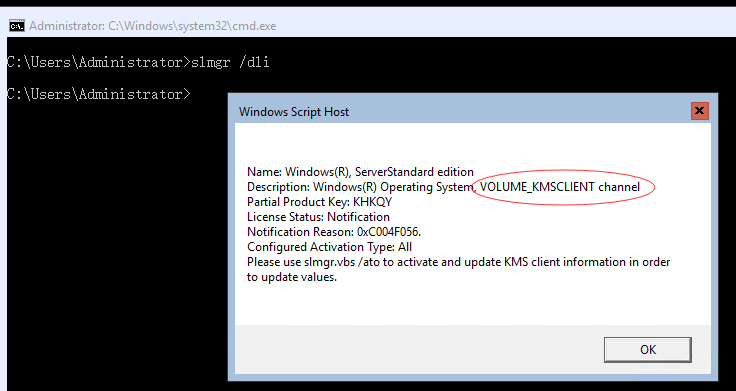Click the empty second command prompt line
This screenshot has height=391, width=736.
pyautogui.click(x=99, y=94)
